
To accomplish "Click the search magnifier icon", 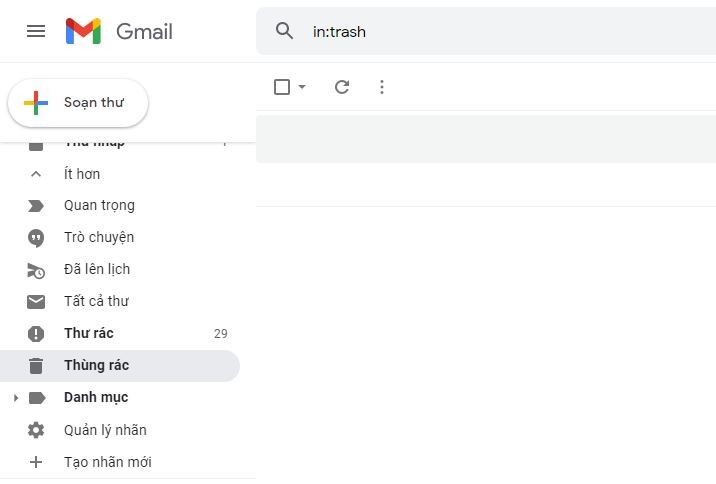I will [285, 31].
